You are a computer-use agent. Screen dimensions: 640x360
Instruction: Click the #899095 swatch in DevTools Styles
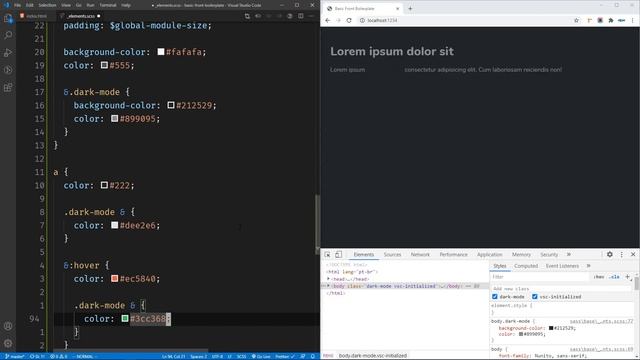click(521, 334)
